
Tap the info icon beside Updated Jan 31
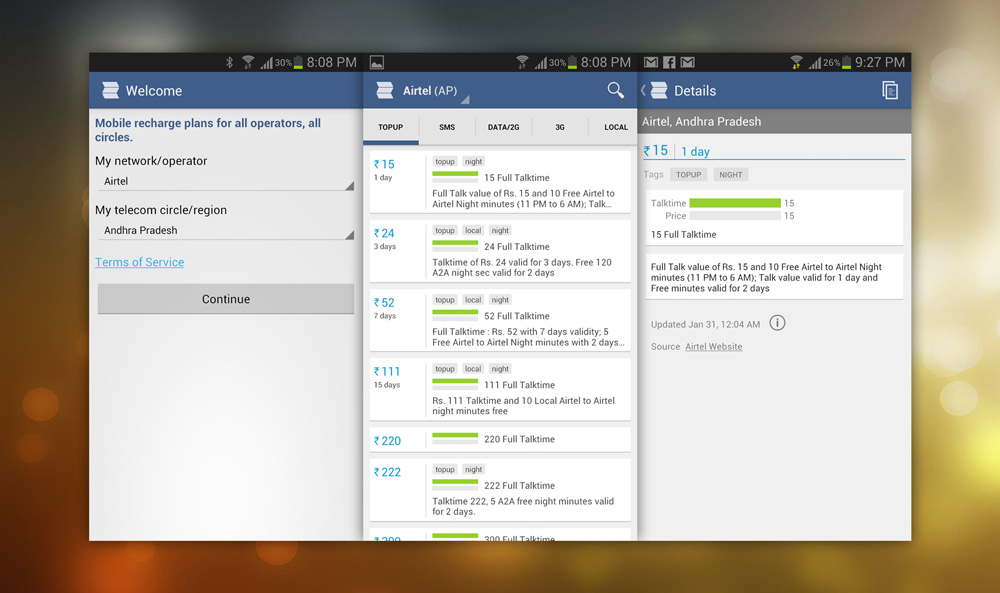pos(777,323)
